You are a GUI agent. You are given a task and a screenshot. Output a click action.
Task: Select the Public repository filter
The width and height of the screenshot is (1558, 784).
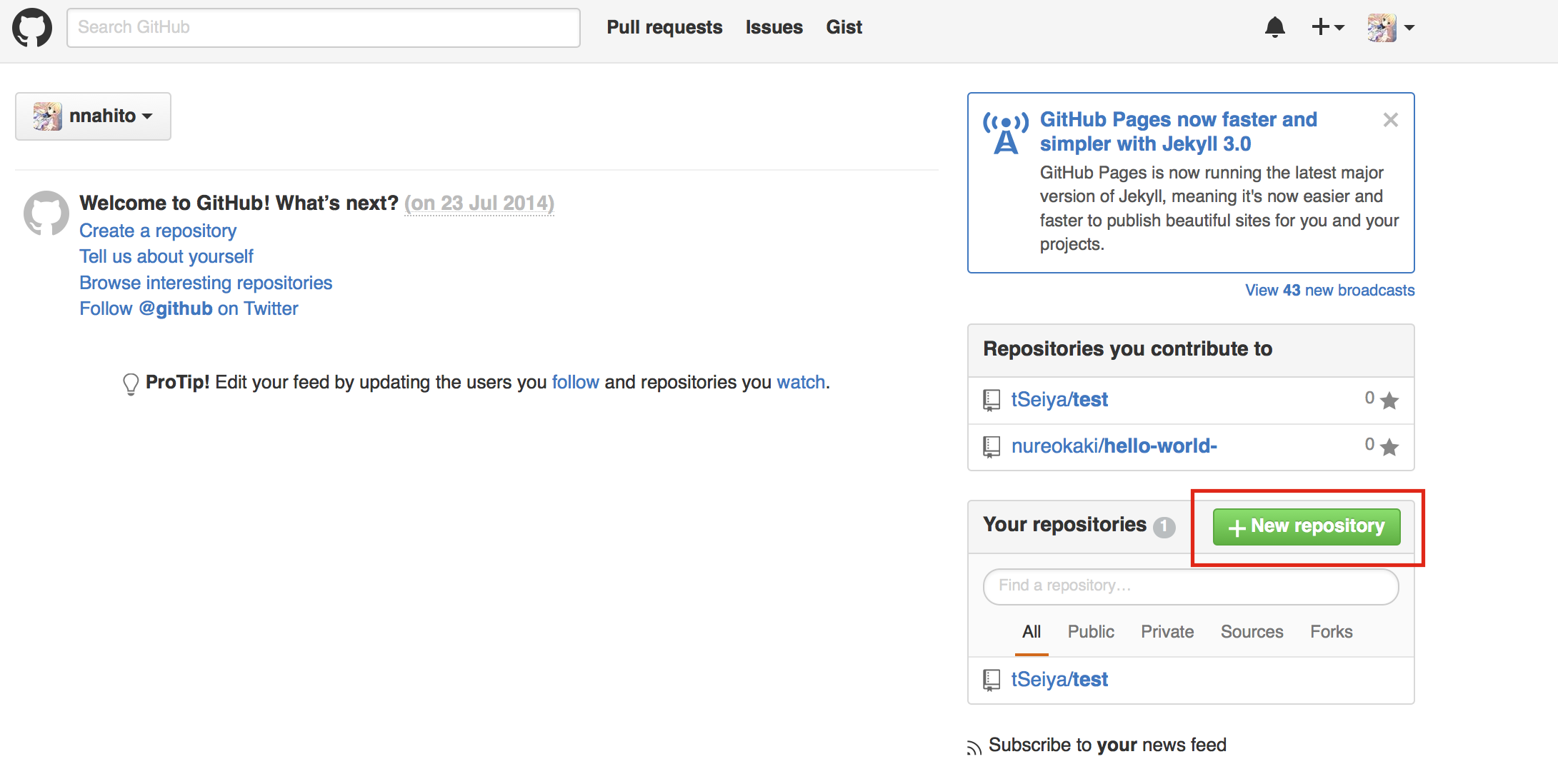[1090, 632]
